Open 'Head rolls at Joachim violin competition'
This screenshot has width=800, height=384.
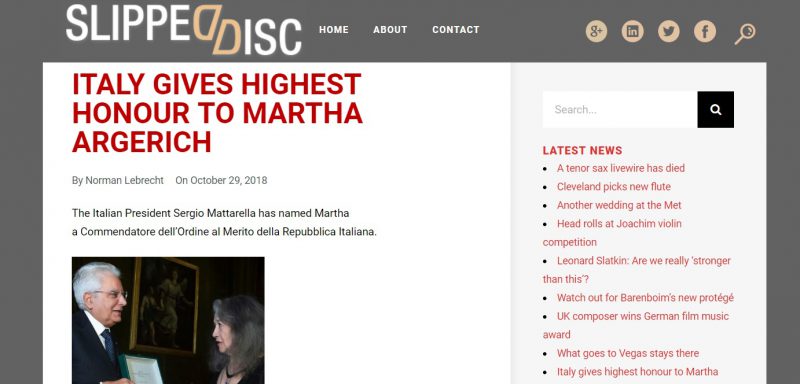tap(612, 233)
